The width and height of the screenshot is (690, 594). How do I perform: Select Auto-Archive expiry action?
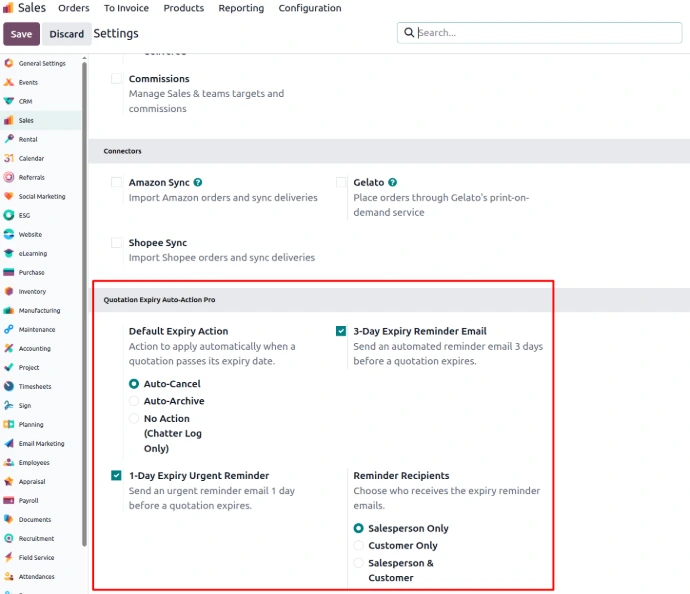(x=134, y=401)
